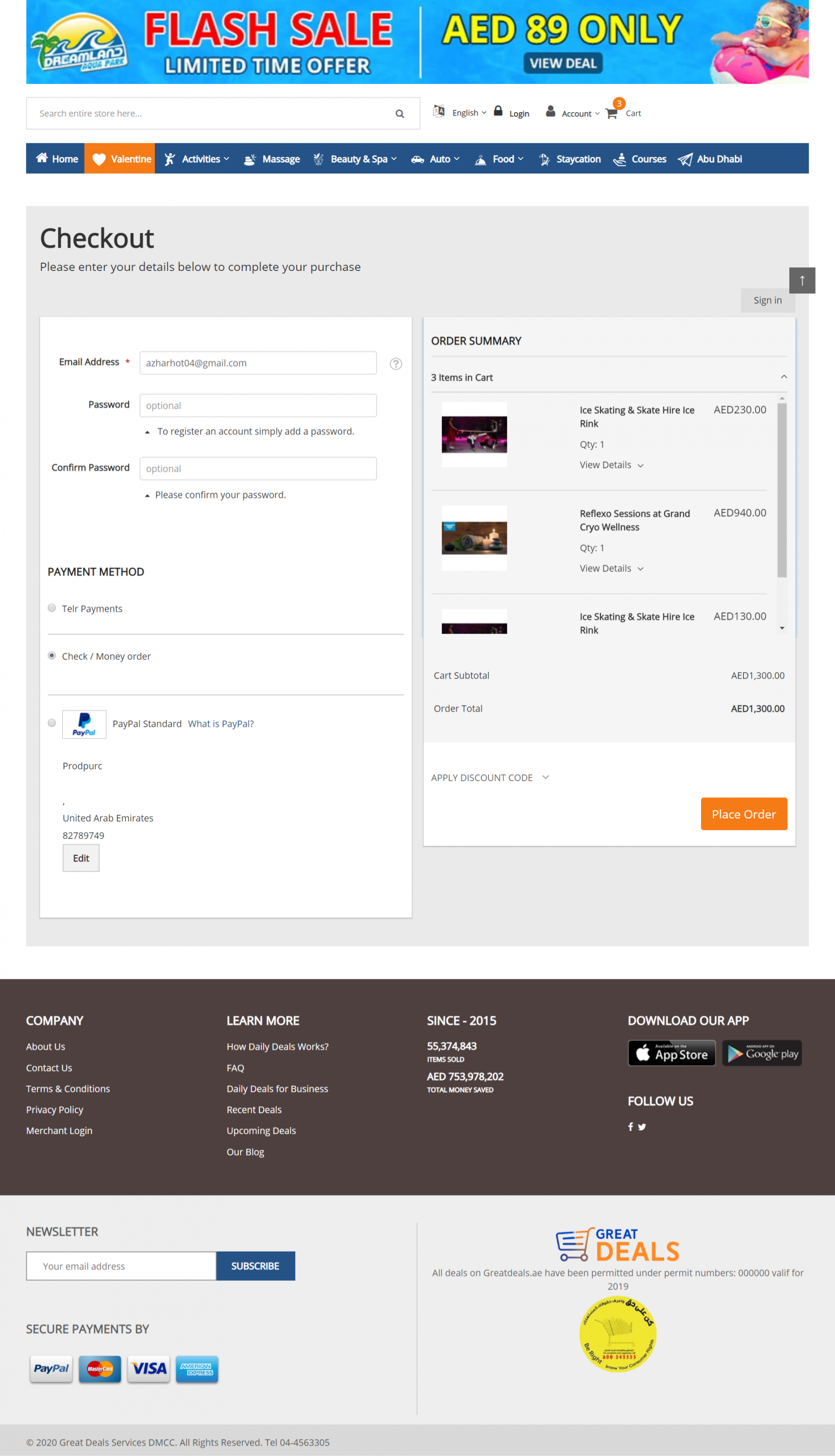Open the Food menu chevron
Screen dimensions: 835x1456
click(x=521, y=159)
